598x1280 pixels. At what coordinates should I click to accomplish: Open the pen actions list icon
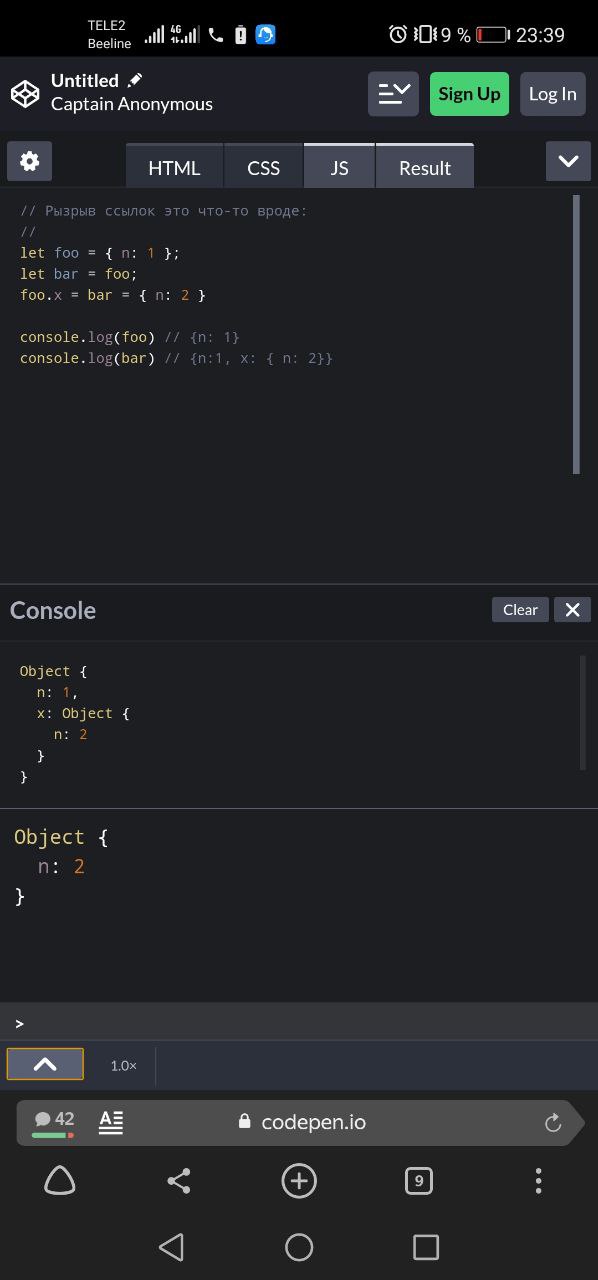tap(393, 94)
